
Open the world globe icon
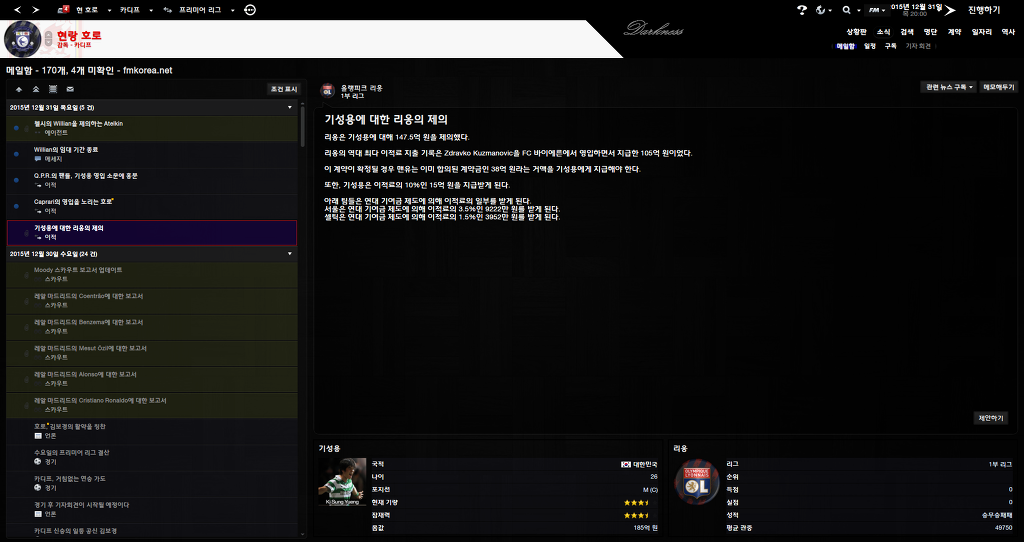(x=821, y=10)
